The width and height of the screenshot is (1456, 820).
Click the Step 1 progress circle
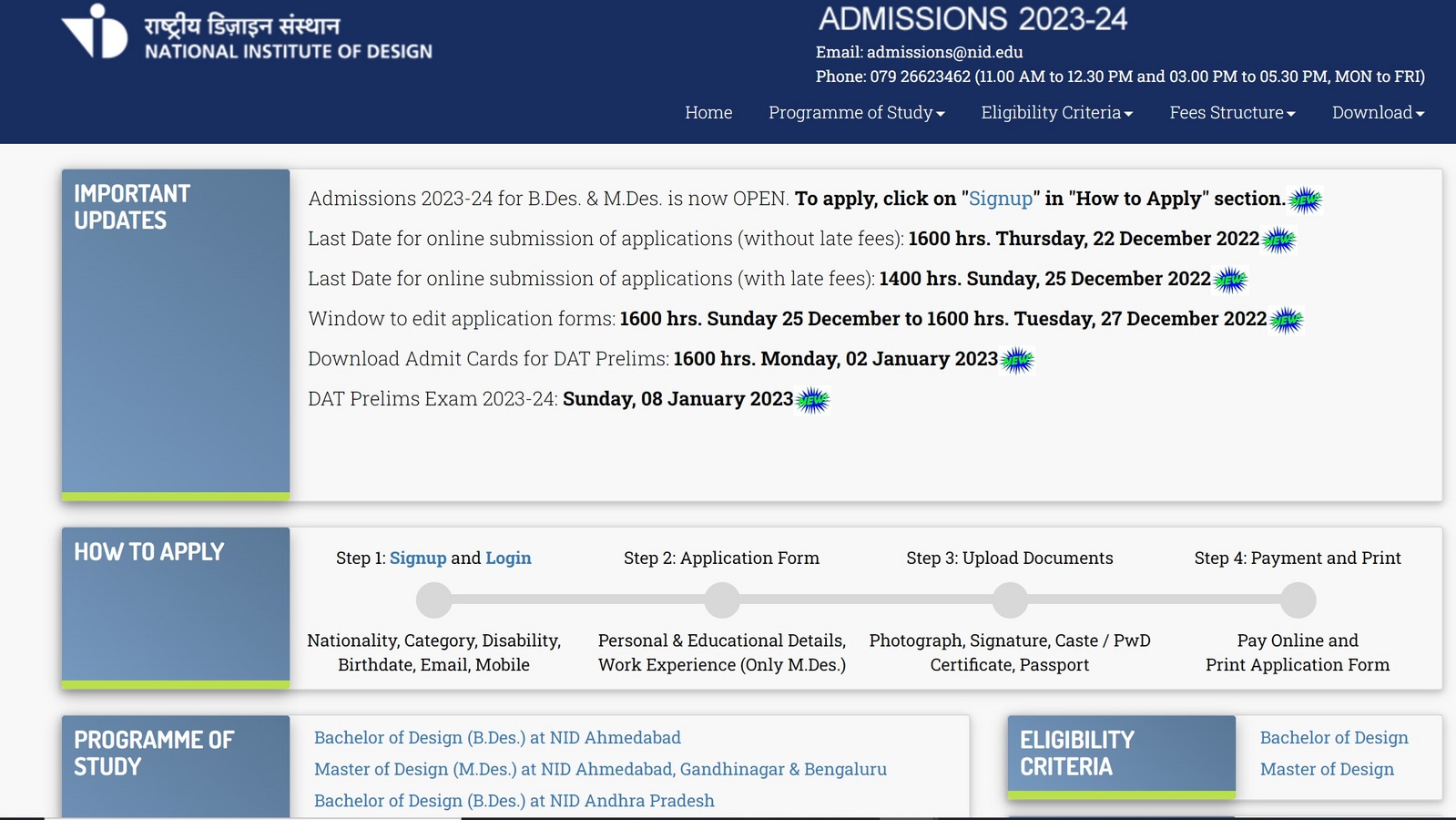(434, 600)
